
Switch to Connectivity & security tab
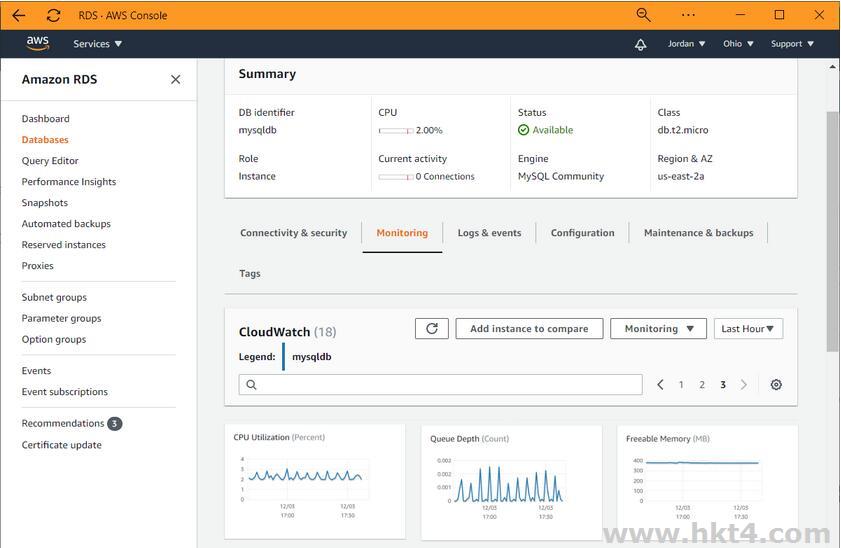293,233
